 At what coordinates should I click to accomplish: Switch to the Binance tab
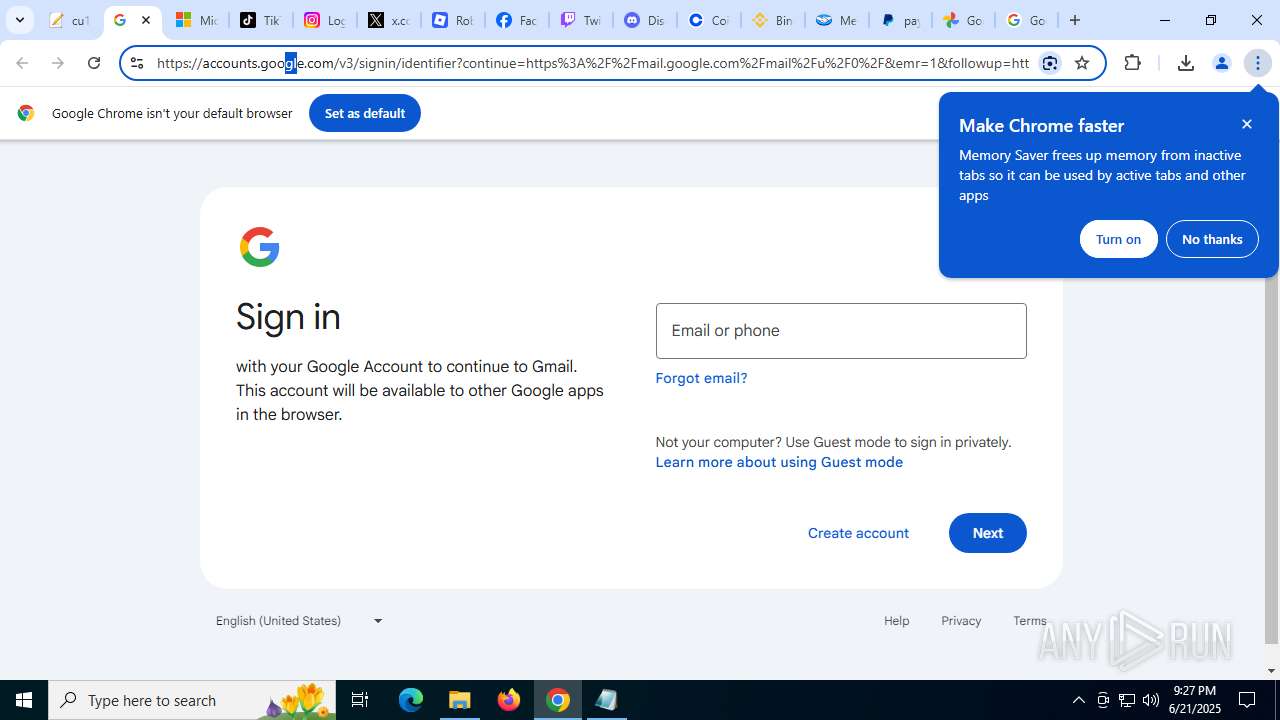772,20
